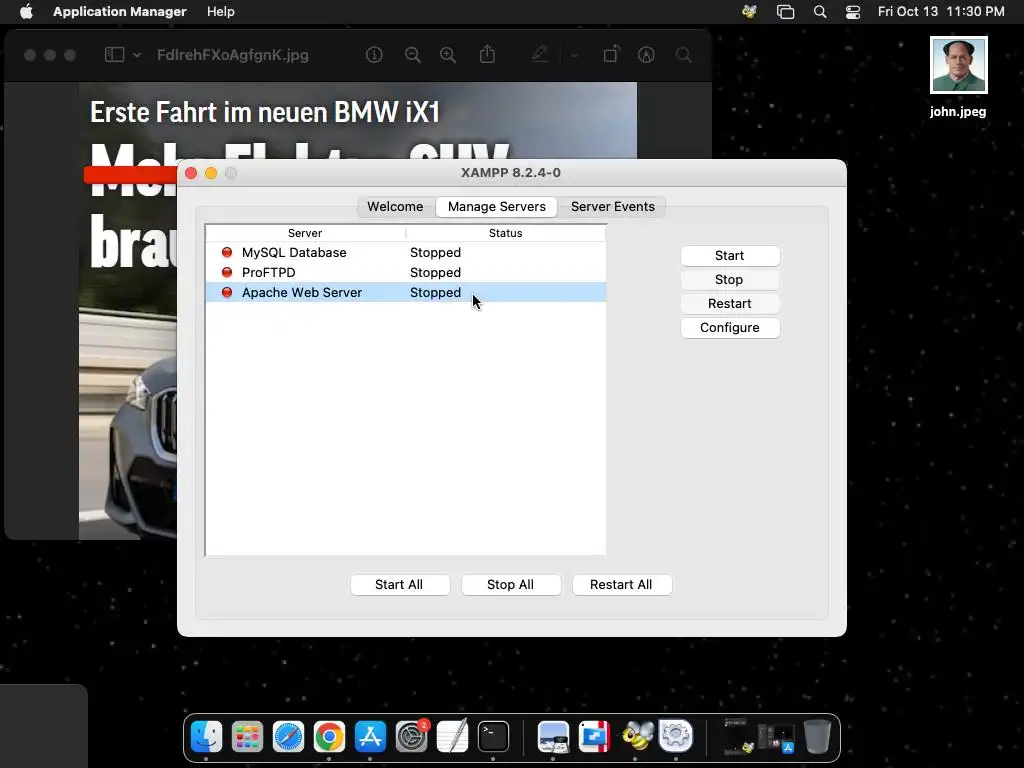
Task: Click the window-stack icon in the menu bar
Action: [x=785, y=12]
